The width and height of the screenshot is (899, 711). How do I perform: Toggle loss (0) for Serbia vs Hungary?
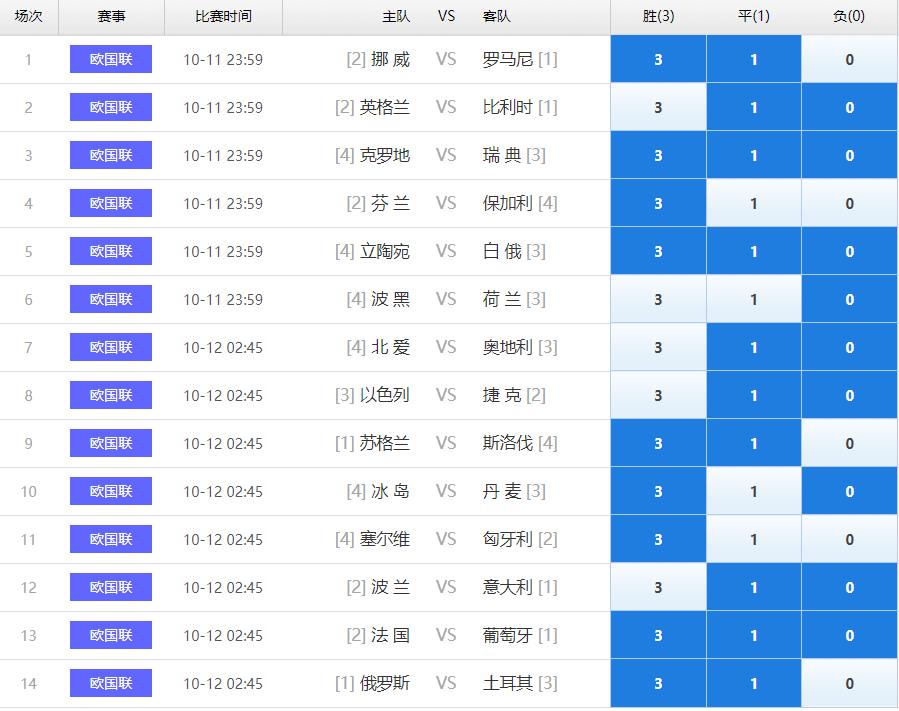tap(850, 540)
